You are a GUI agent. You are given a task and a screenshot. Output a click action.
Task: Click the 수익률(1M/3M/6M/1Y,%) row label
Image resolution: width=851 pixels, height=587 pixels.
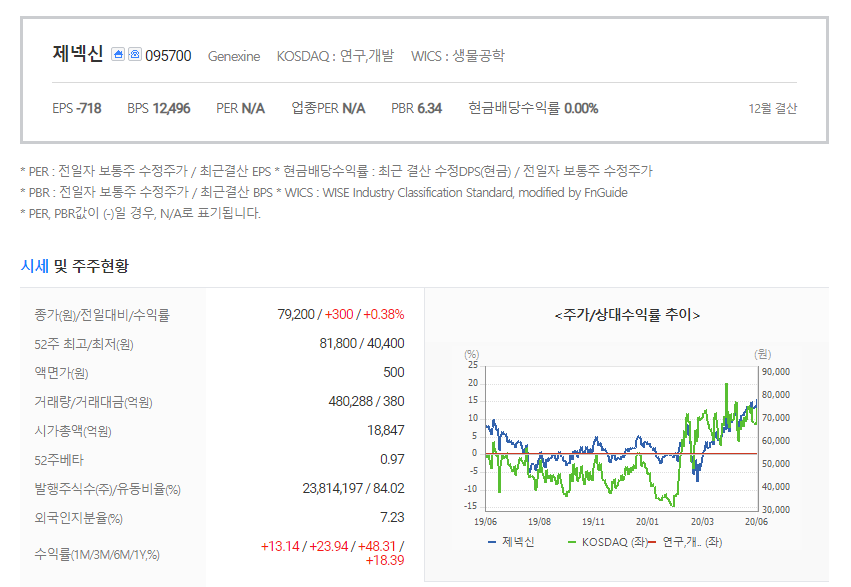(97, 554)
